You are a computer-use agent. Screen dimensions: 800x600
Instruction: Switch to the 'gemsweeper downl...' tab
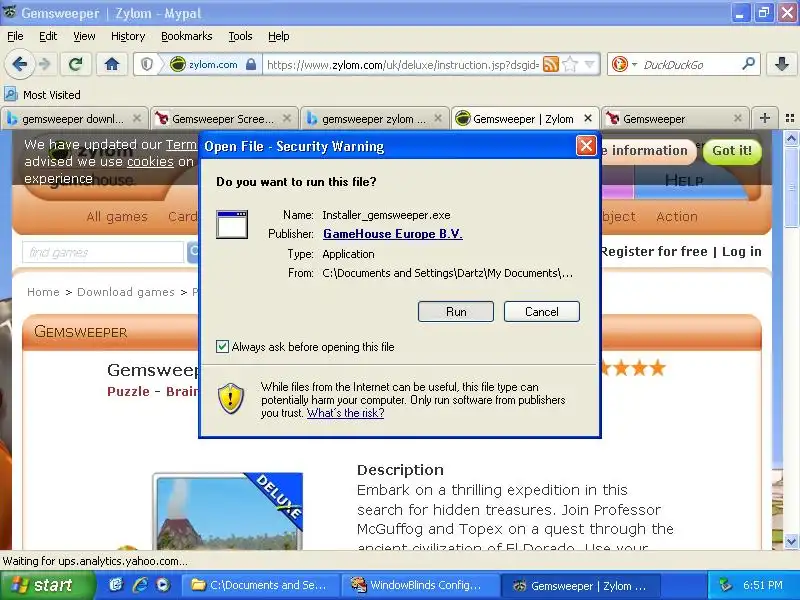click(x=74, y=118)
